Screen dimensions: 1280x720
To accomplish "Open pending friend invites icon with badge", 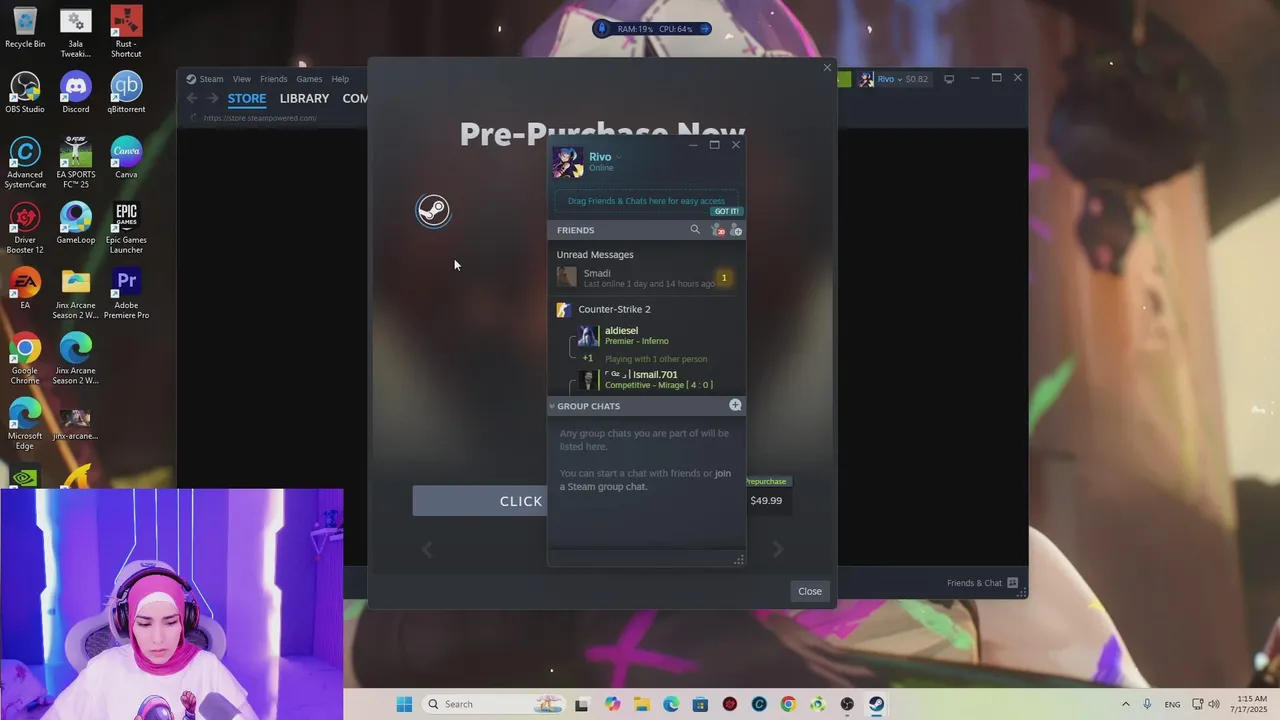I will [717, 230].
